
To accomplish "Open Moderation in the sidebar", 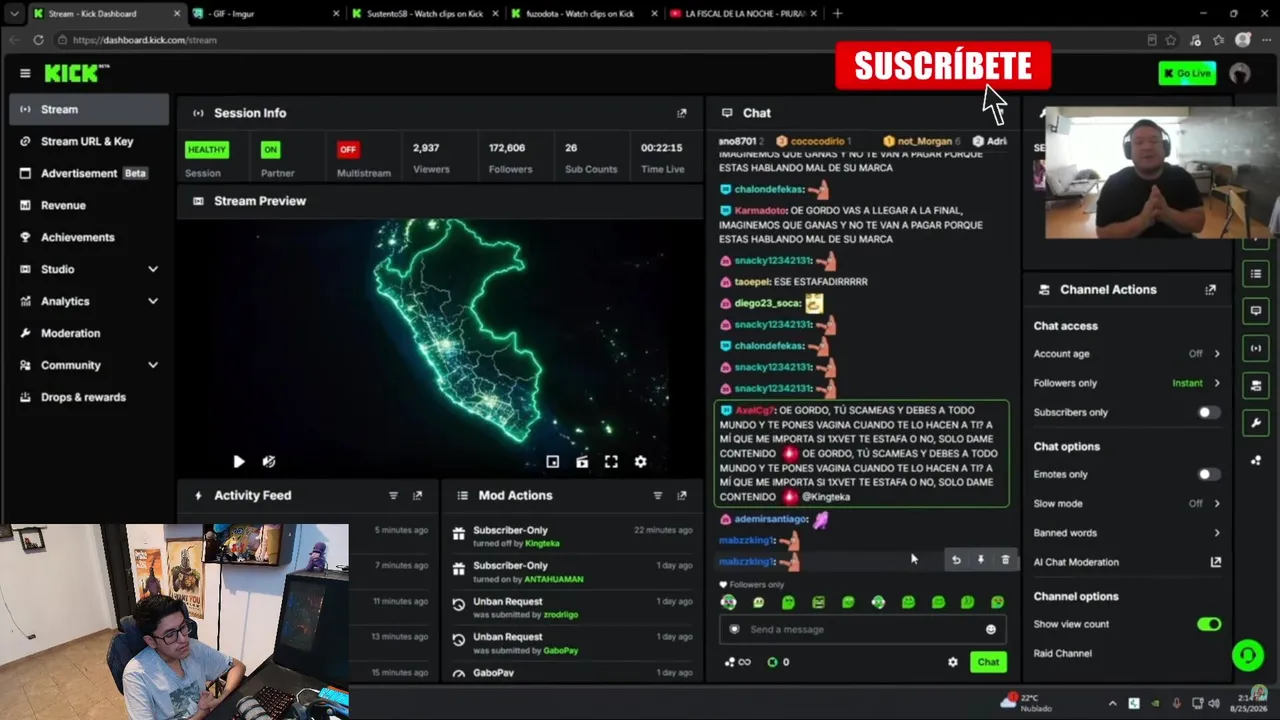I will coord(89,333).
